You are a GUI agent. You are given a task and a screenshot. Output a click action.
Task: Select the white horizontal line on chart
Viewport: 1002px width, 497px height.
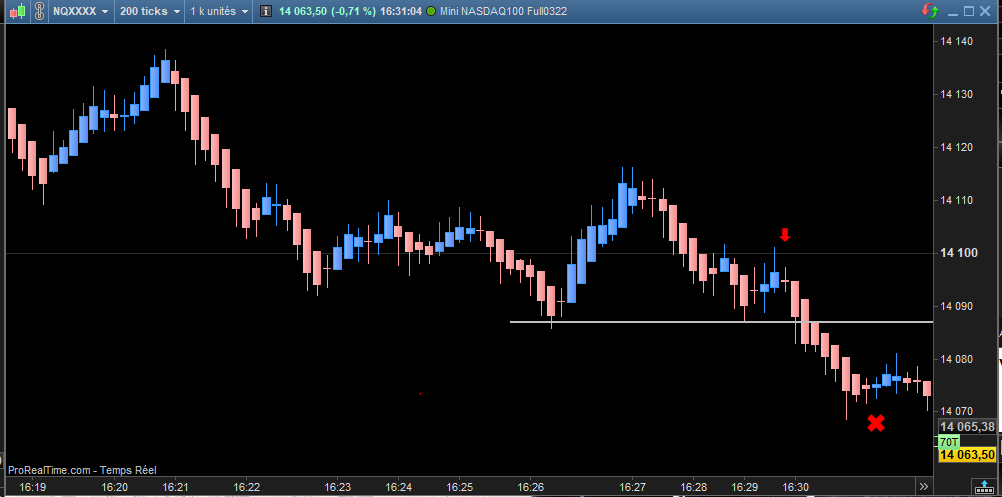pyautogui.click(x=721, y=322)
